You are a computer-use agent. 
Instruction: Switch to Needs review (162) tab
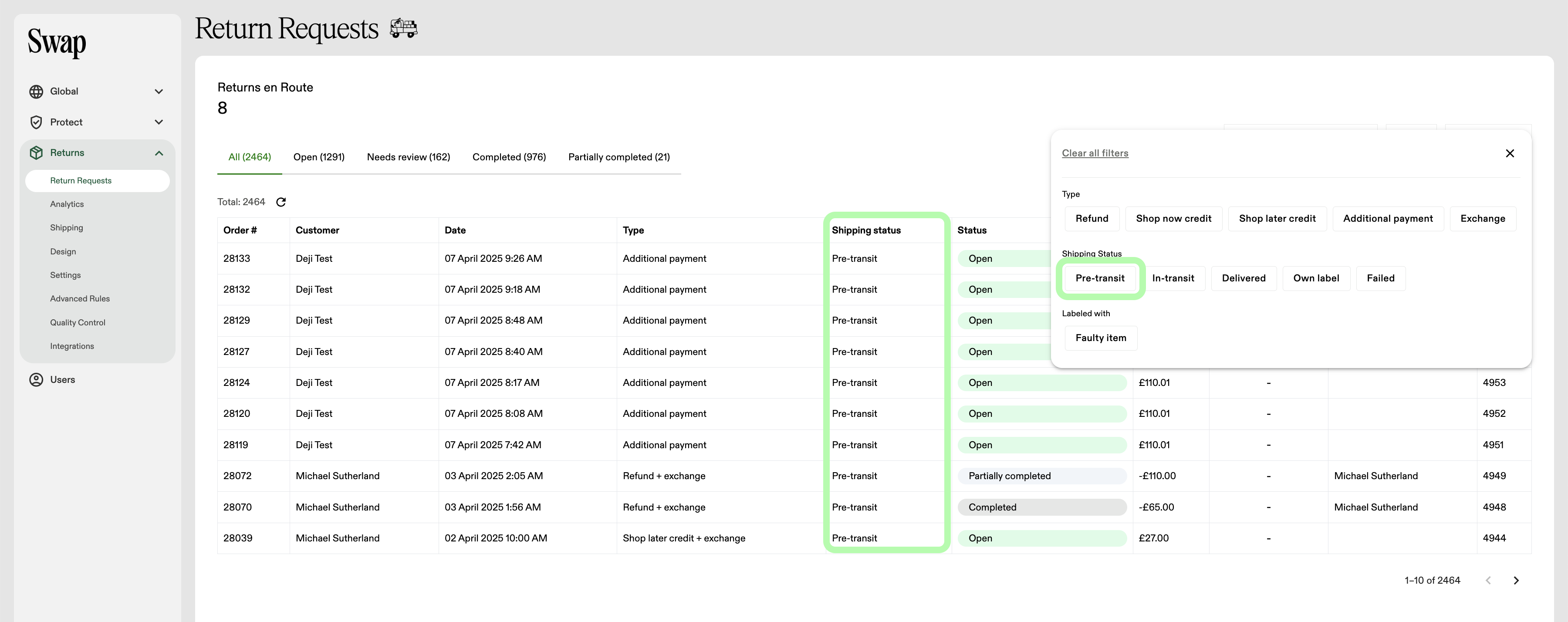pyautogui.click(x=409, y=157)
